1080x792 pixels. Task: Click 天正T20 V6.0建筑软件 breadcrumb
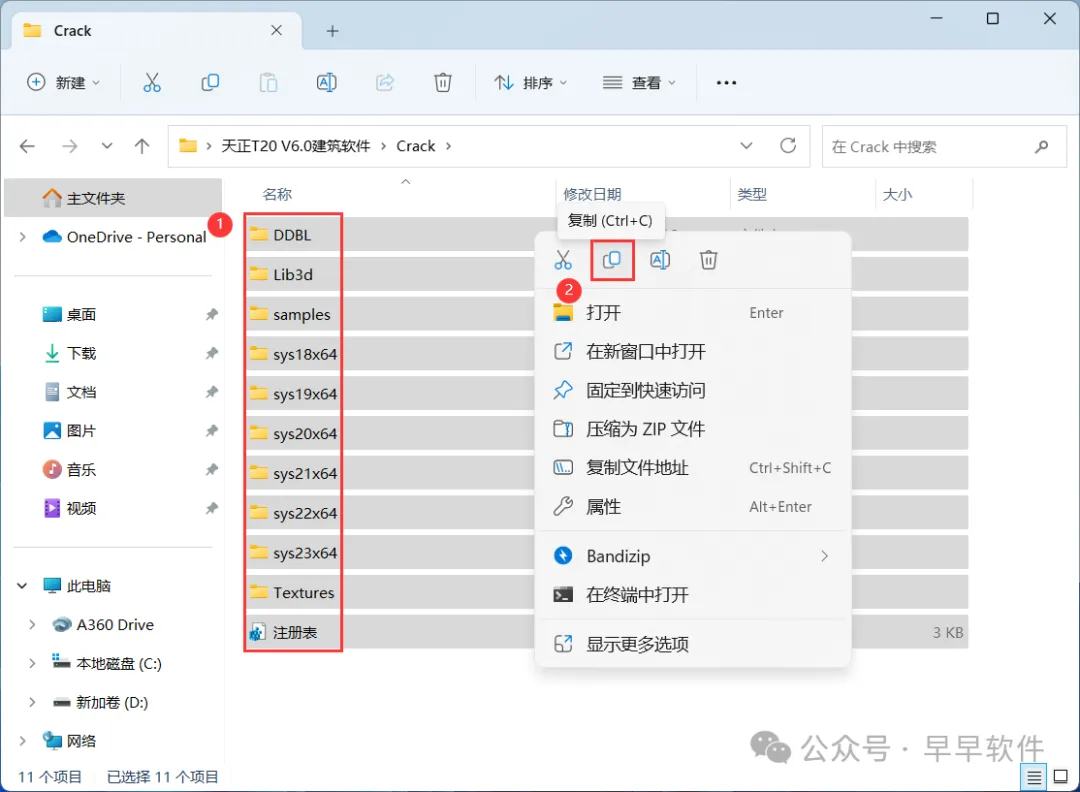(x=295, y=146)
